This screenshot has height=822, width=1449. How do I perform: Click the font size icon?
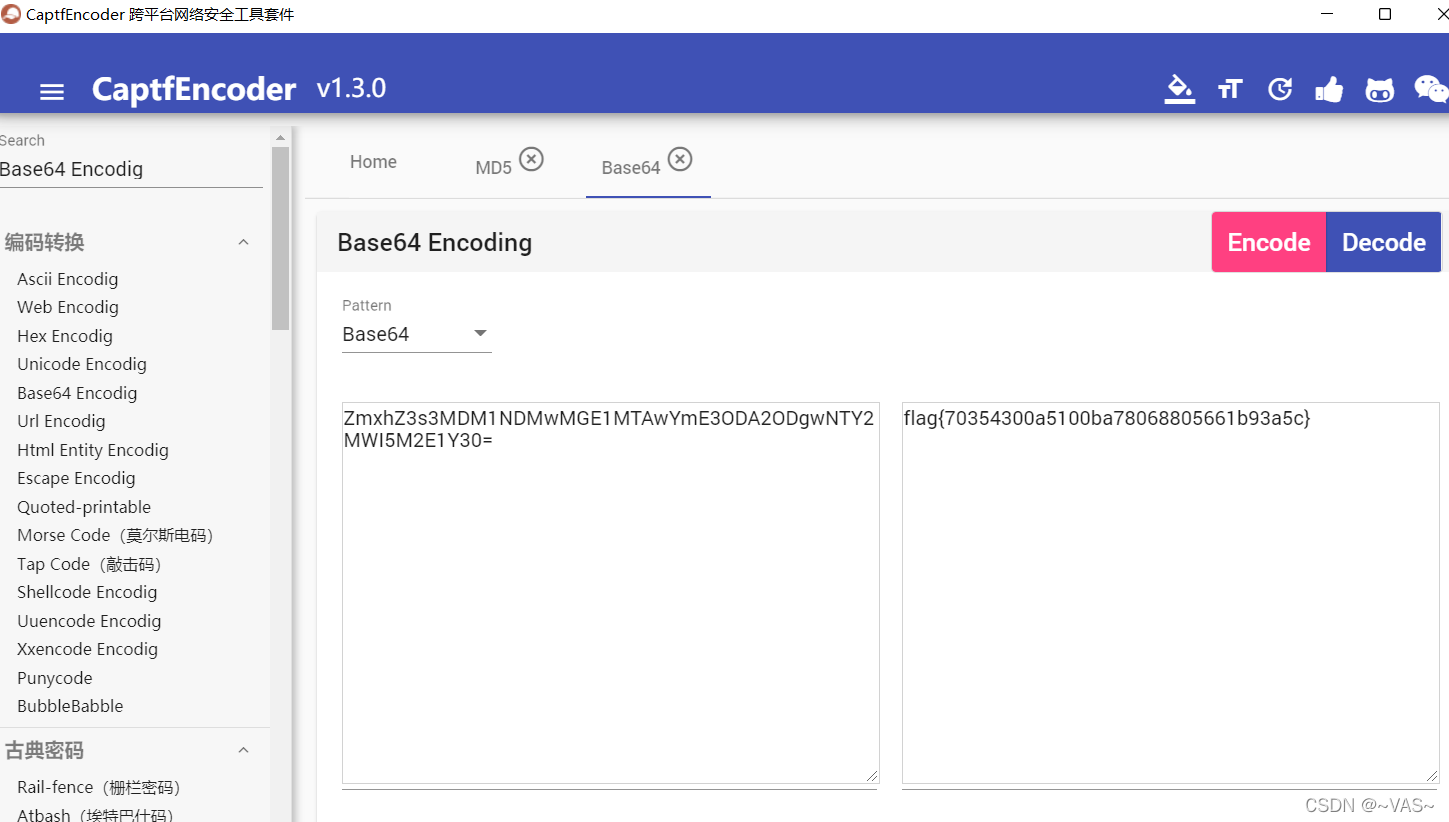pyautogui.click(x=1229, y=90)
